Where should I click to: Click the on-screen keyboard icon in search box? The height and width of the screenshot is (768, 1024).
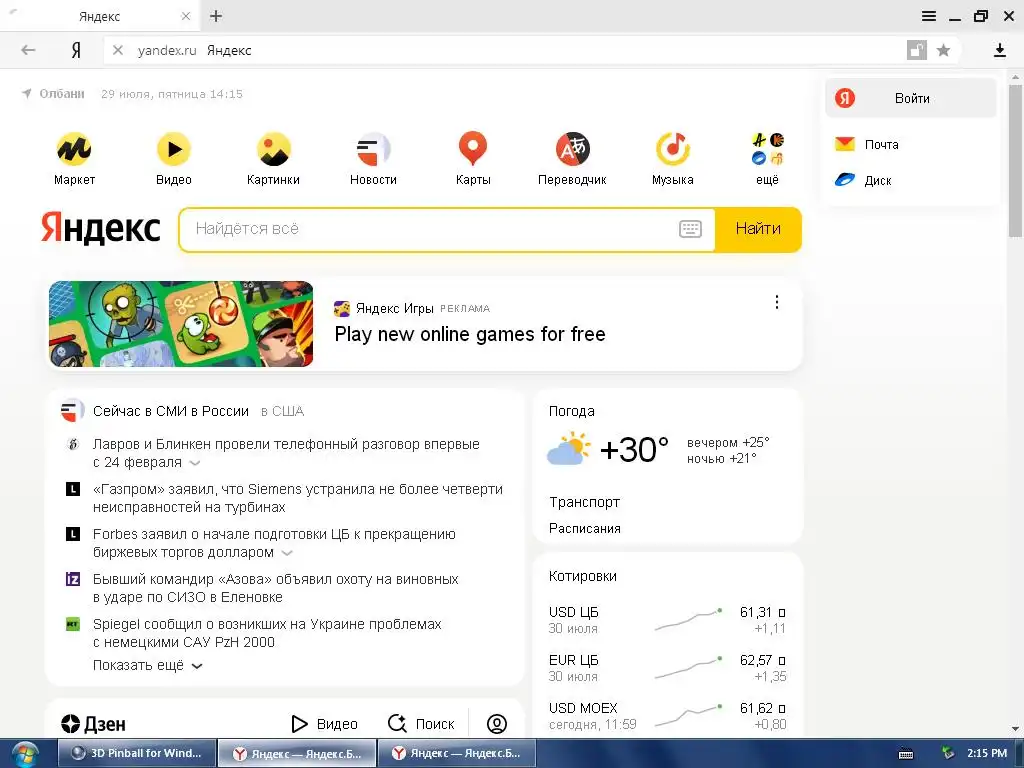(x=690, y=229)
